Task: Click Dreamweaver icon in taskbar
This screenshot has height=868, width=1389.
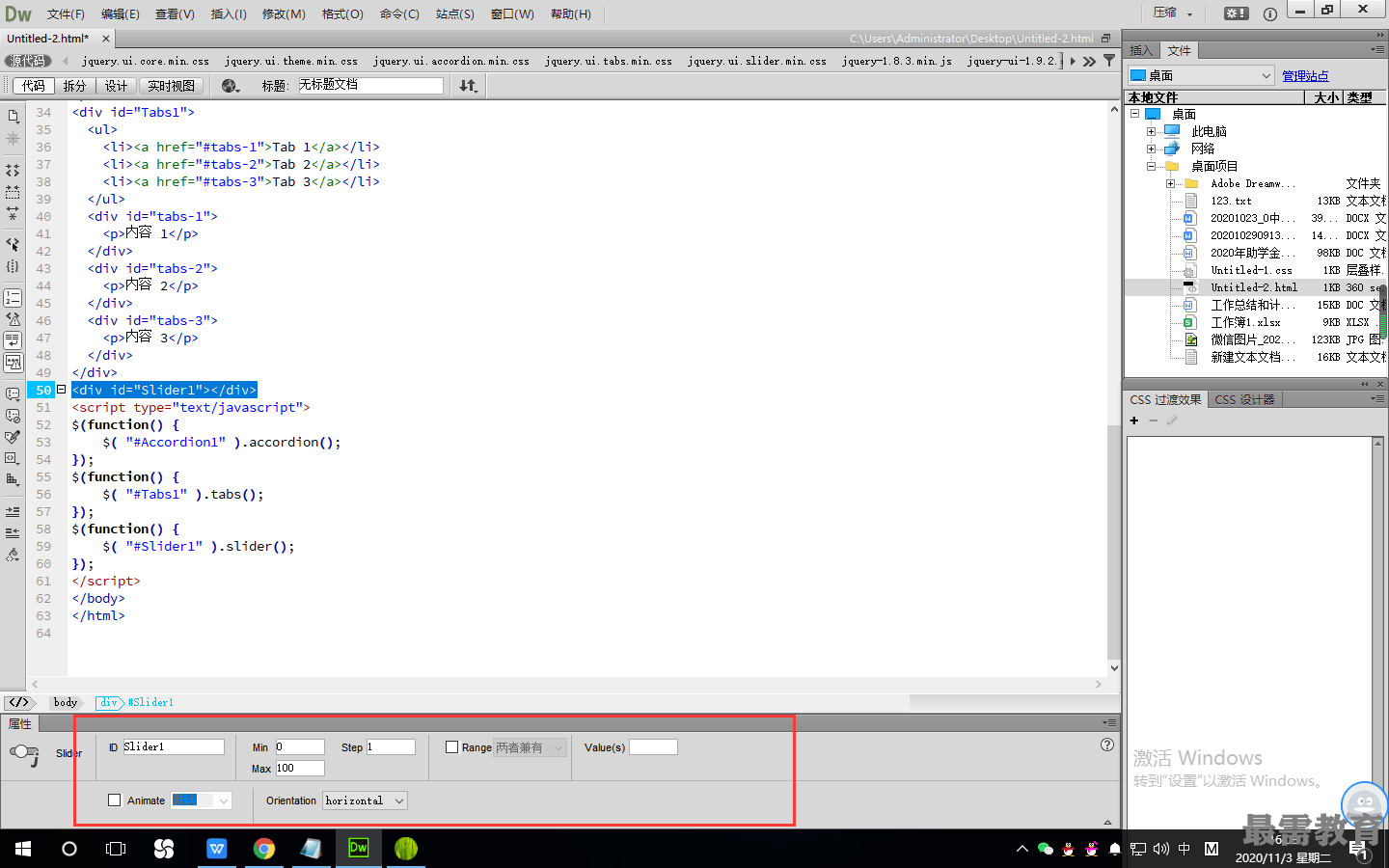Action: [358, 849]
